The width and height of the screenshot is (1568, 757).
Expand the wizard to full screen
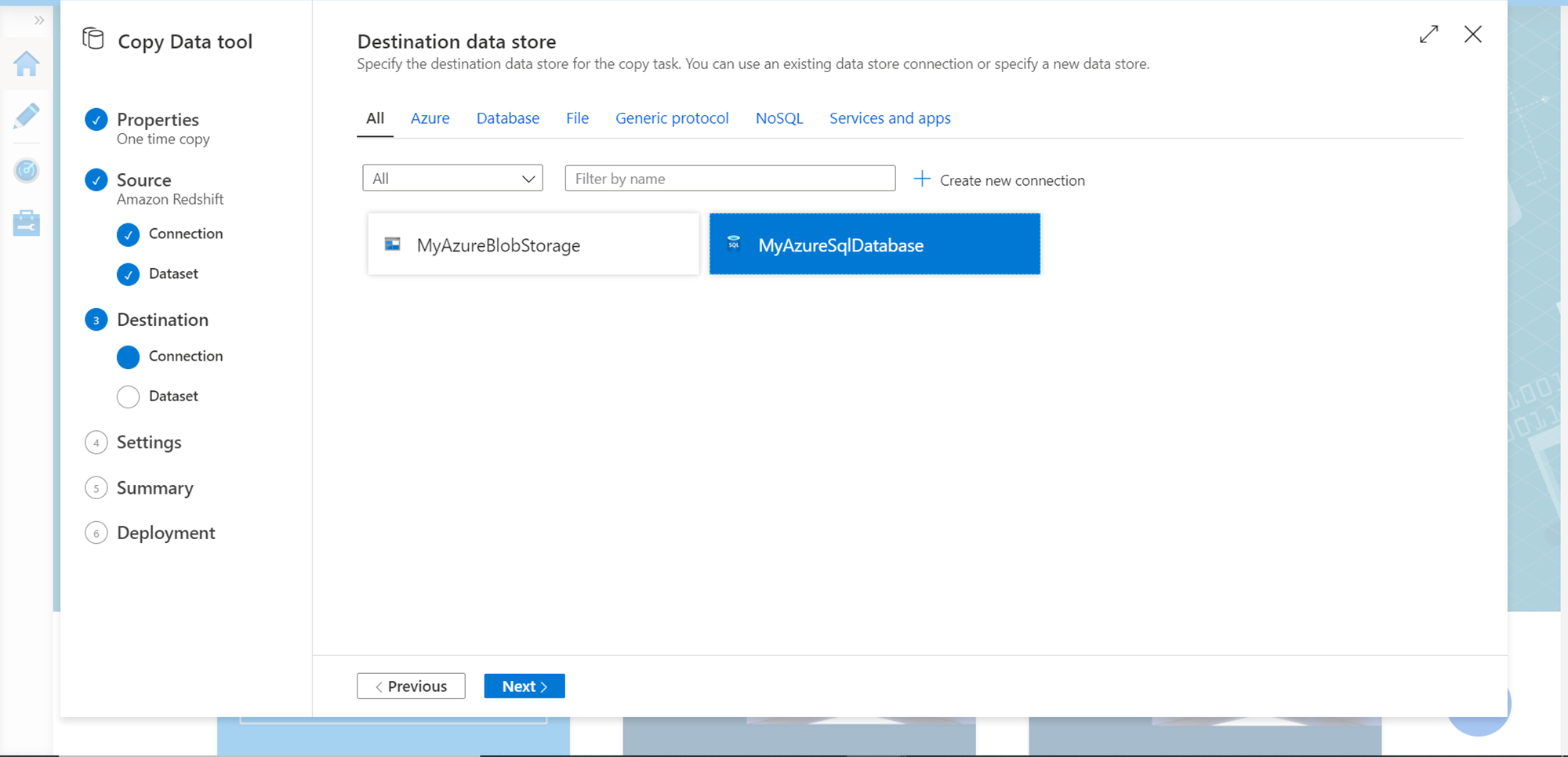[1429, 34]
